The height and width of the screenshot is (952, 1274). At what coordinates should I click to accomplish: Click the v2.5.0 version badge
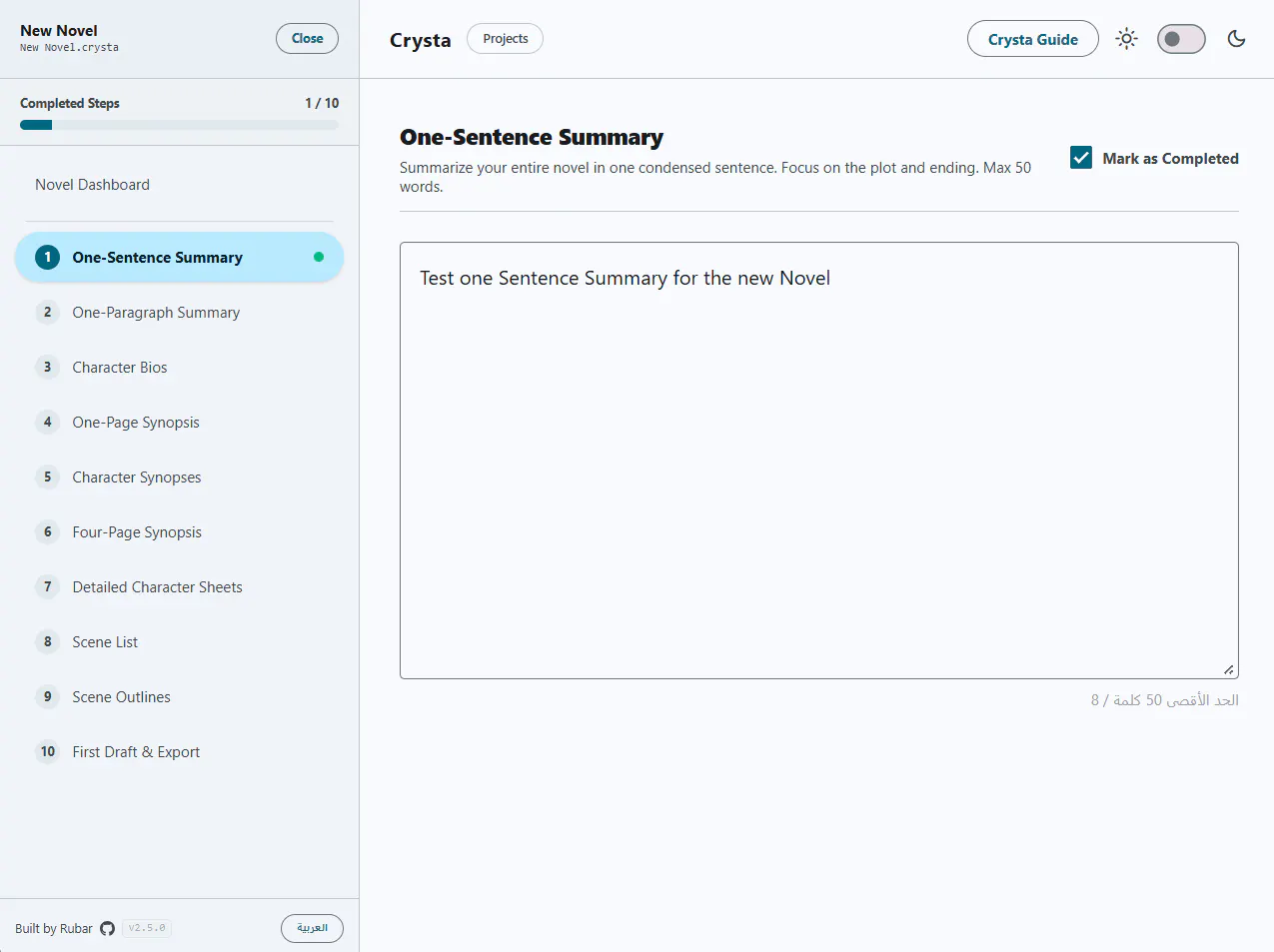[x=147, y=928]
